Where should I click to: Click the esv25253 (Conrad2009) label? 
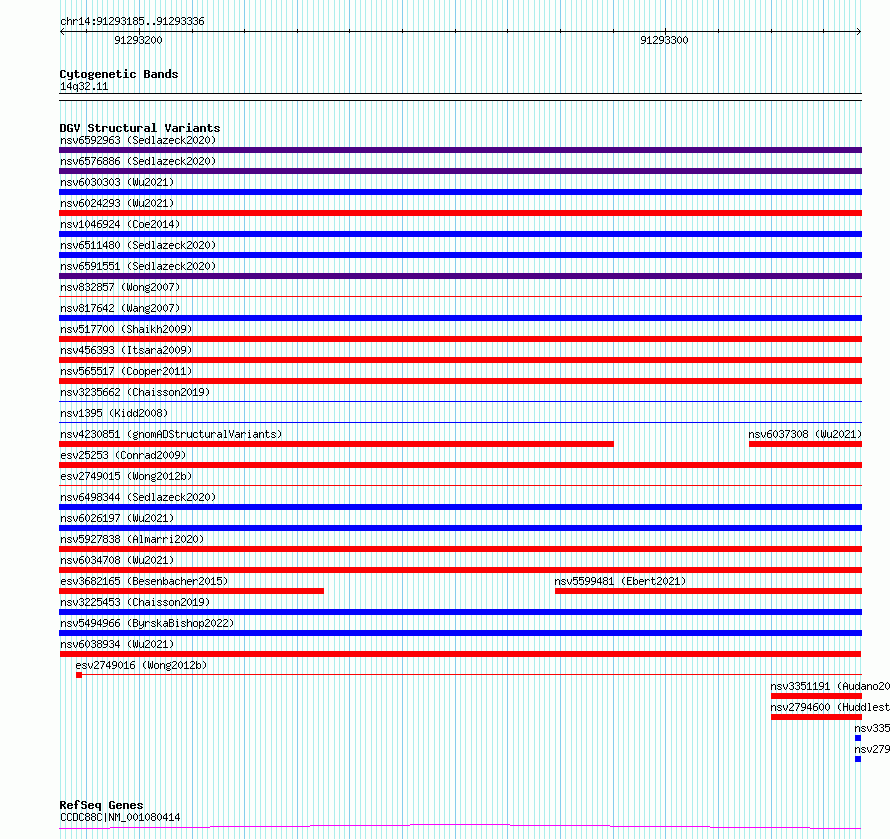coord(123,455)
